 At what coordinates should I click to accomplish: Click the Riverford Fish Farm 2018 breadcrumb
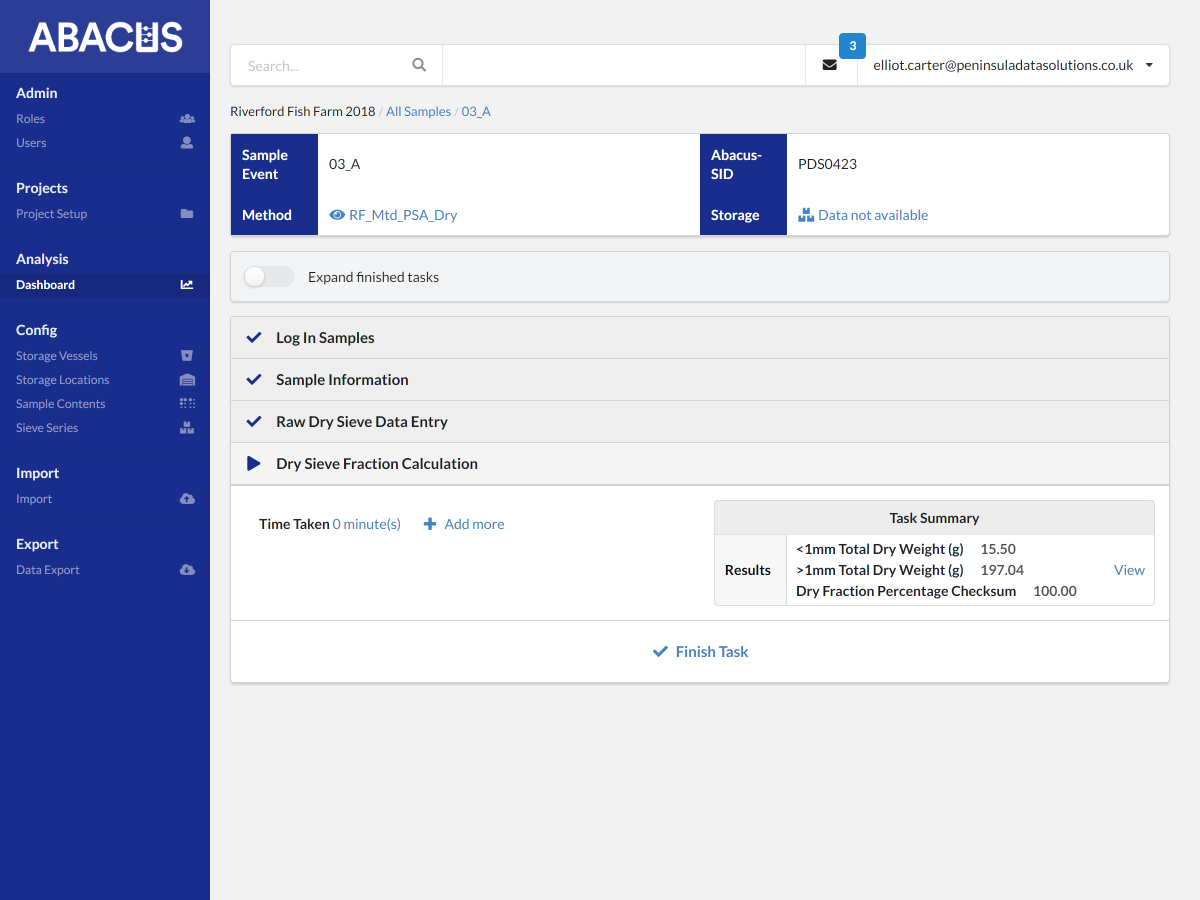click(303, 111)
